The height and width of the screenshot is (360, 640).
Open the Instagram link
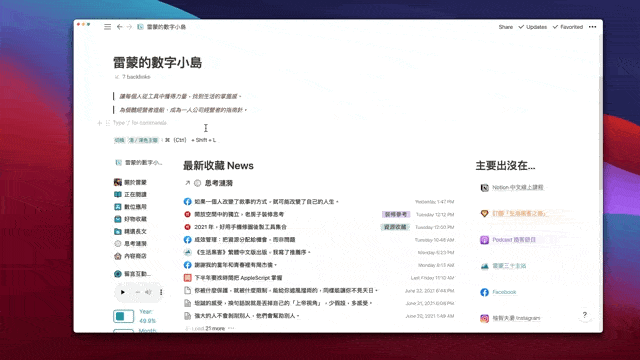(510, 318)
